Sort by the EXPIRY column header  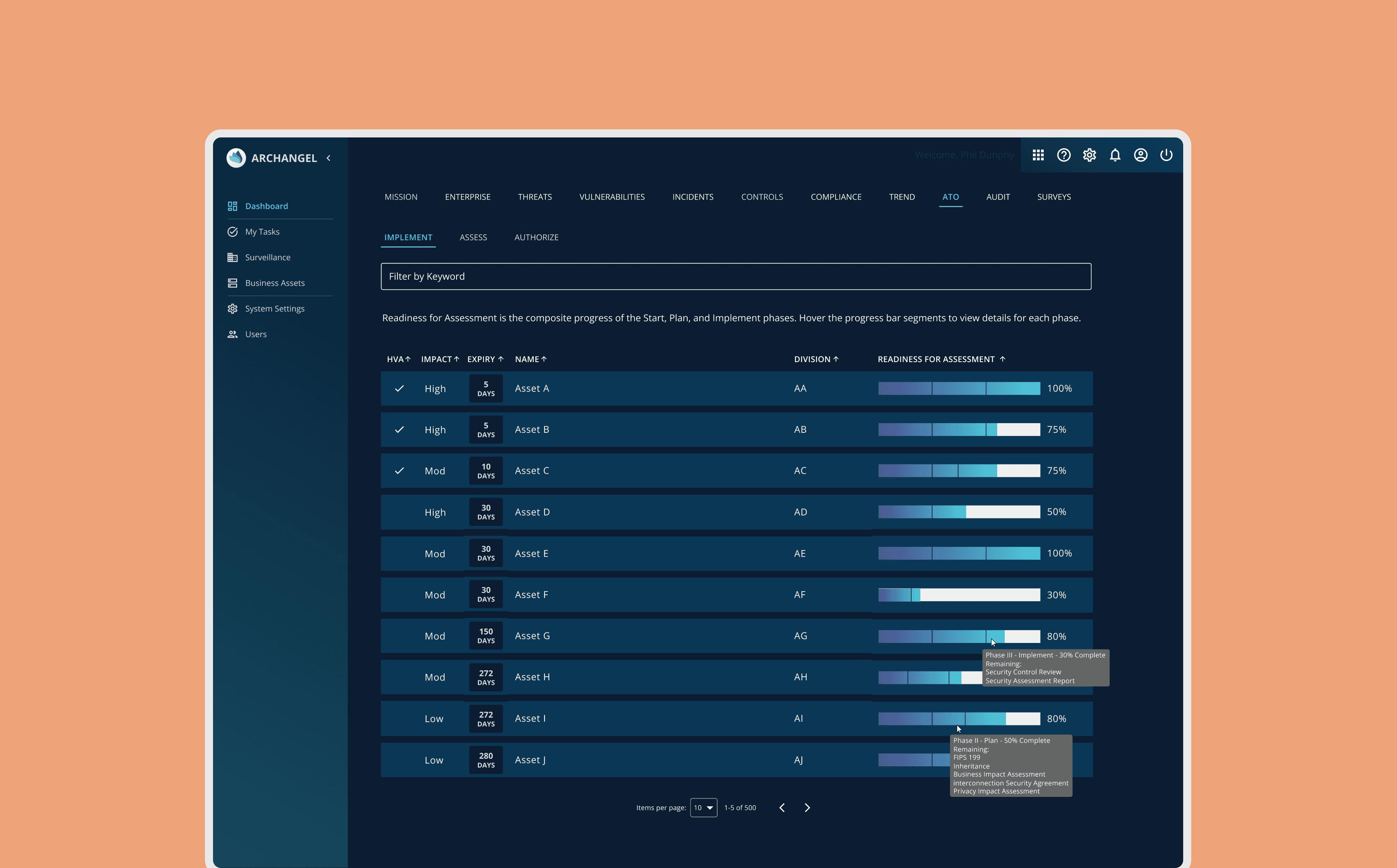coord(485,359)
